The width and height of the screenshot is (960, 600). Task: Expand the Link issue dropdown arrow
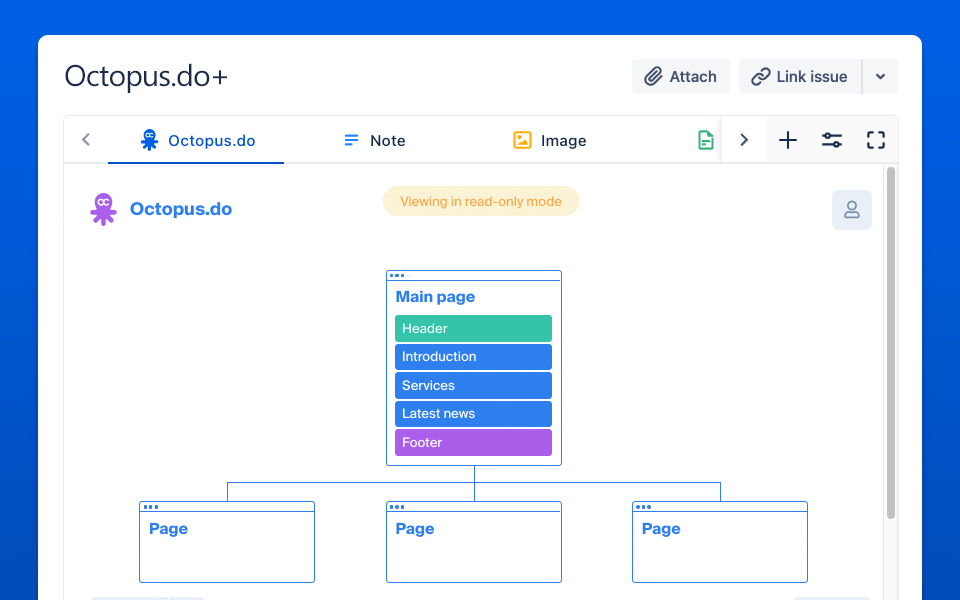point(880,77)
